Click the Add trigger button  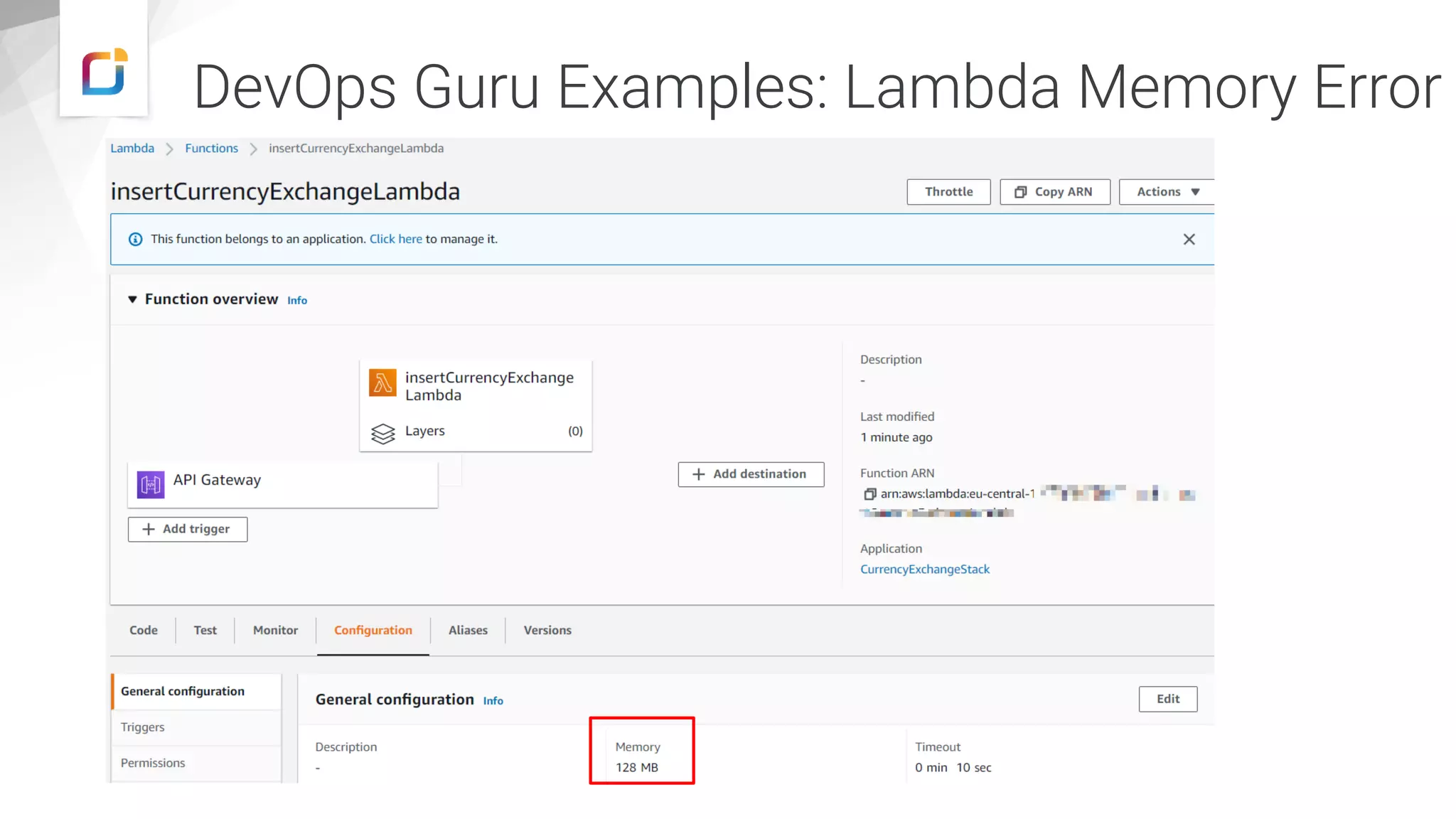pos(188,530)
